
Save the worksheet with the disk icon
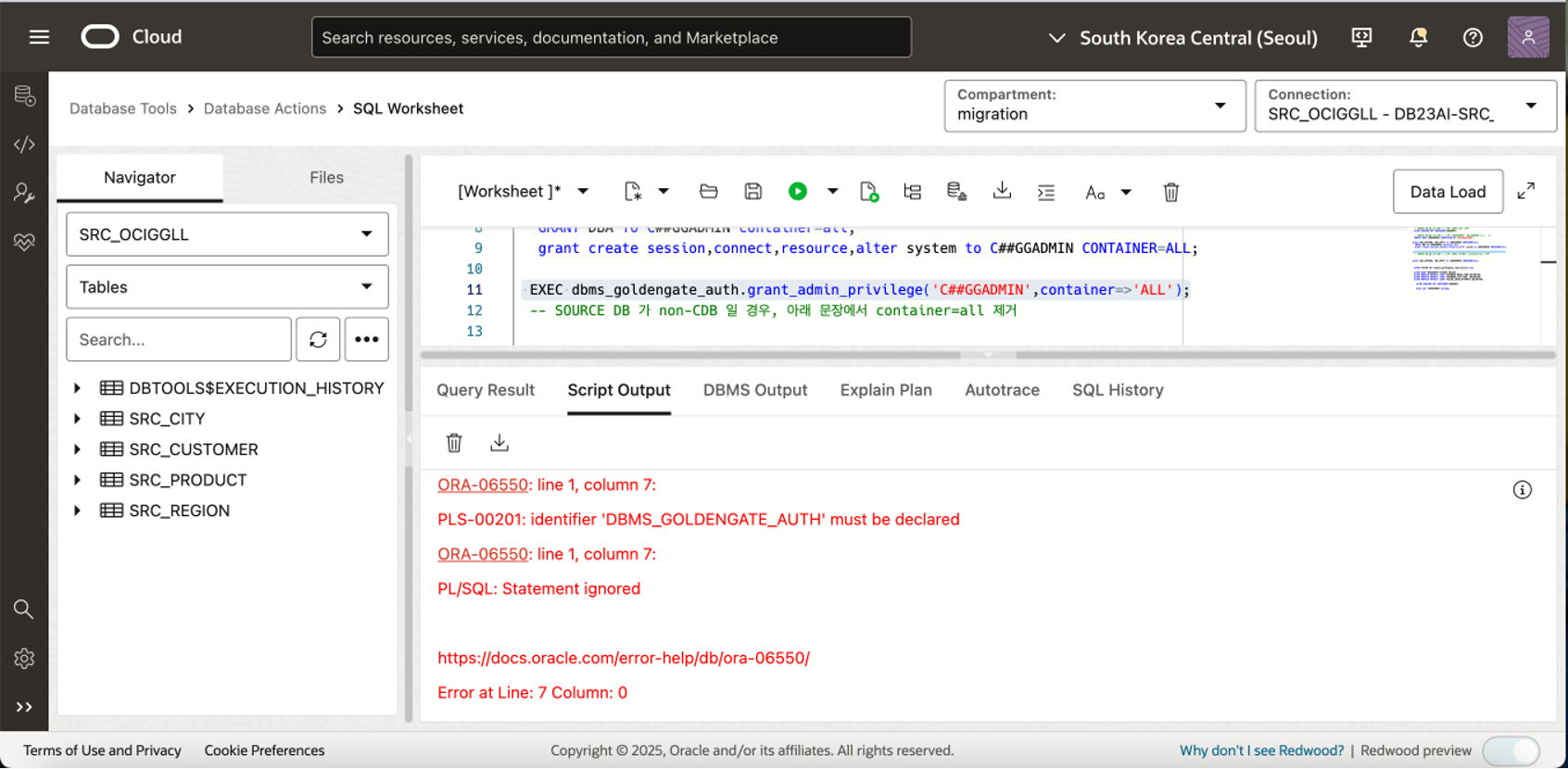pyautogui.click(x=753, y=192)
